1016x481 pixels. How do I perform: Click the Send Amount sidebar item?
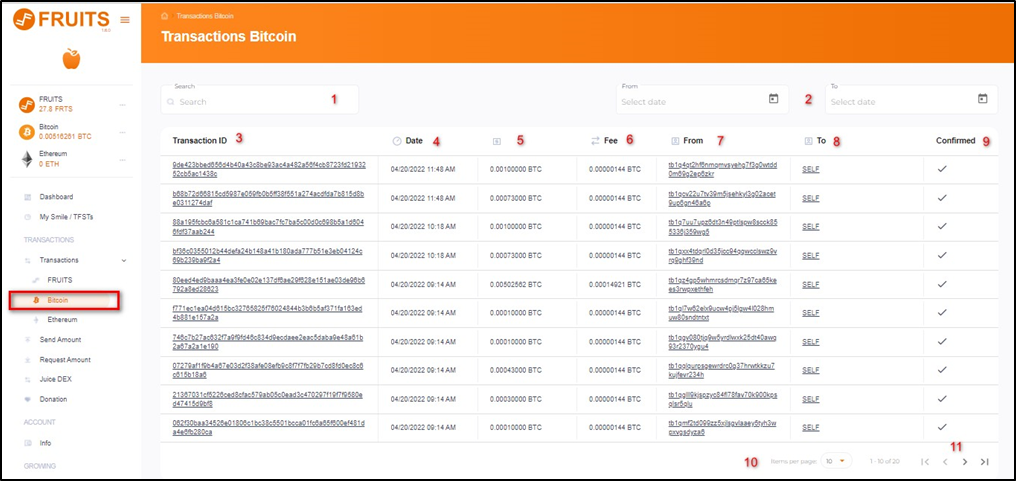coord(60,340)
